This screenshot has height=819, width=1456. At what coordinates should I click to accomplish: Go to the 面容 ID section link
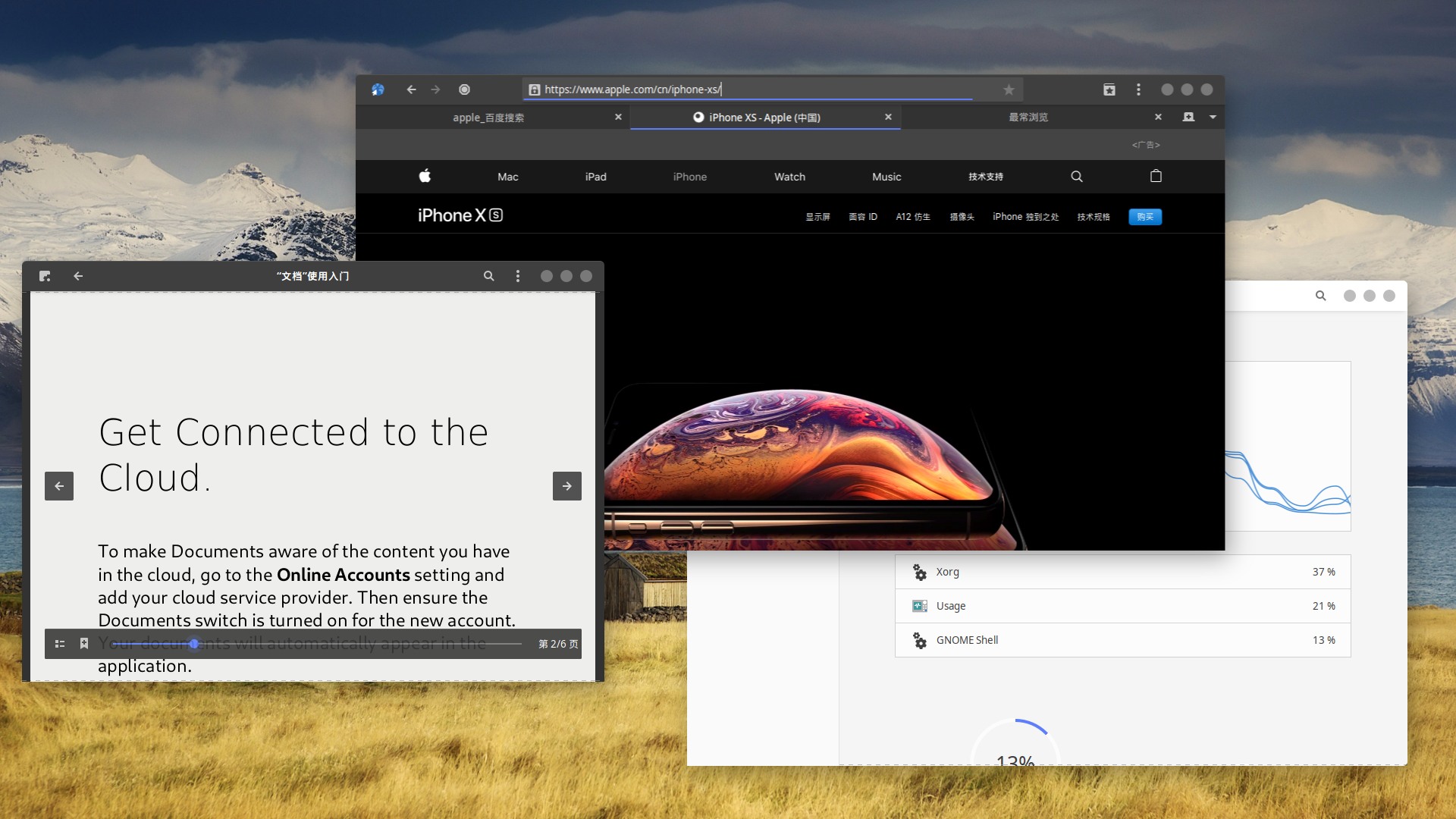pyautogui.click(x=863, y=217)
